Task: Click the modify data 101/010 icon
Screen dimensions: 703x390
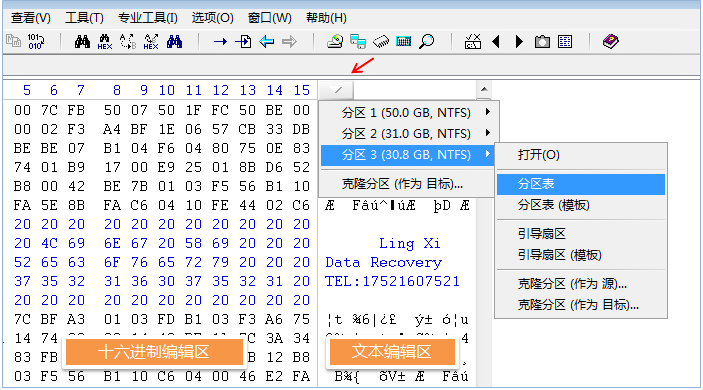Action: click(35, 42)
